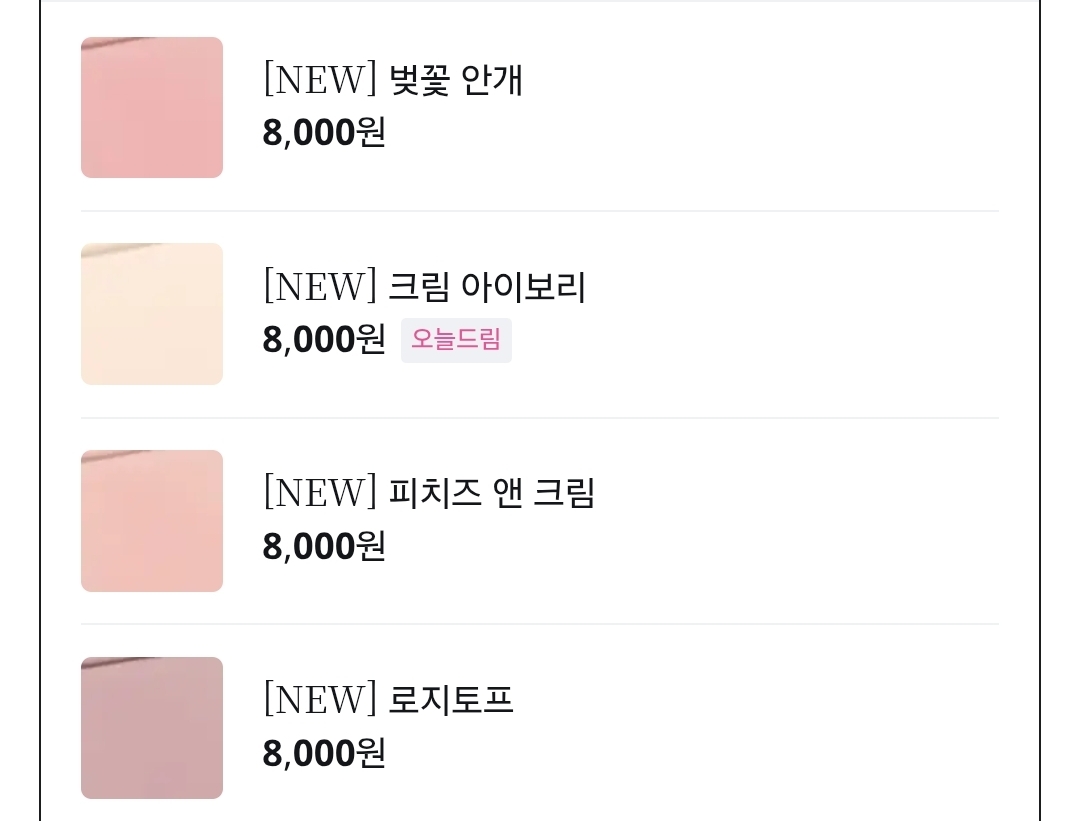The width and height of the screenshot is (1080, 821).
Task: Select the 8,000원 price under 로지토프
Action: coord(324,753)
